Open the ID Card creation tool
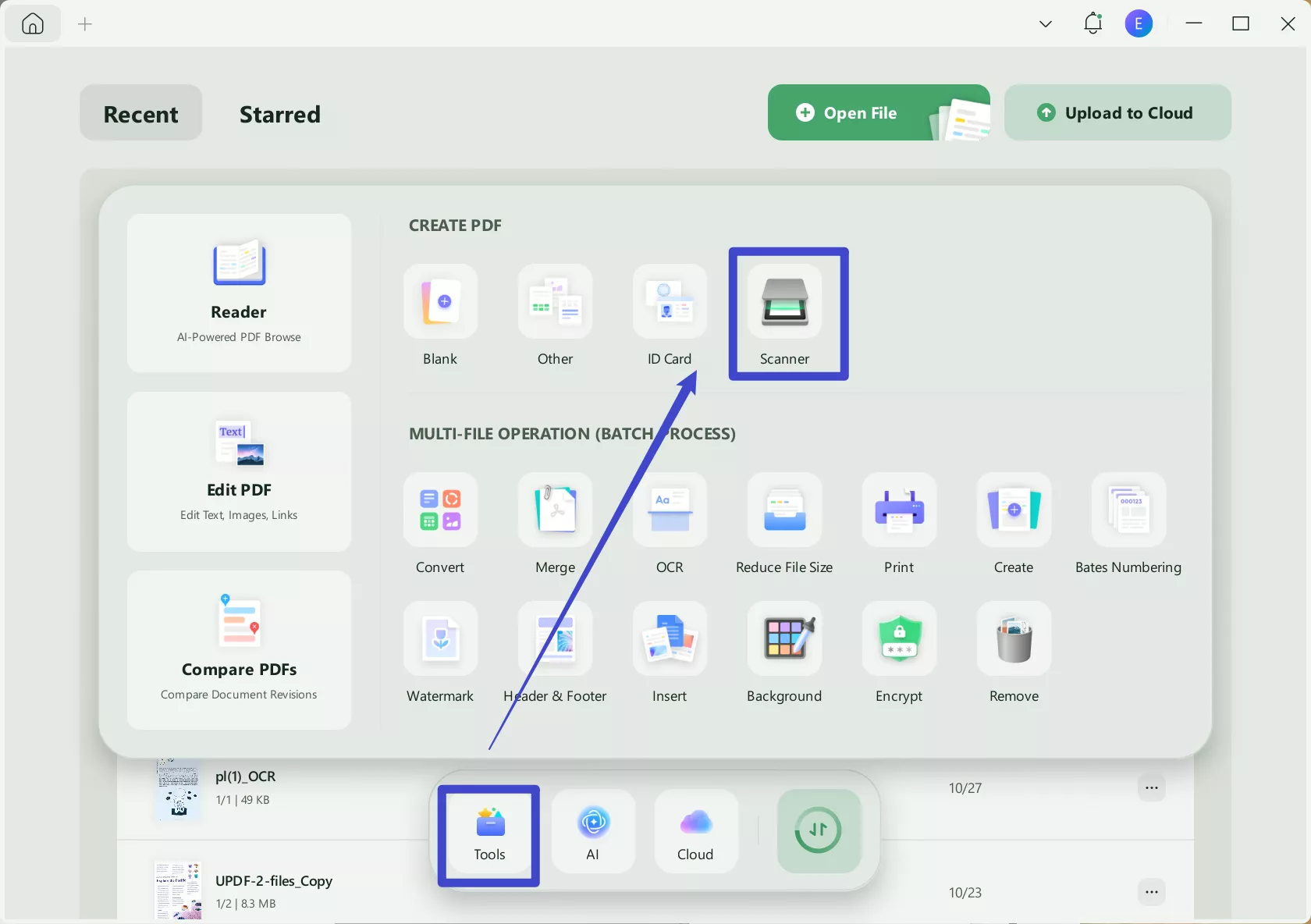Screen dimensions: 1311x924 coord(668,316)
